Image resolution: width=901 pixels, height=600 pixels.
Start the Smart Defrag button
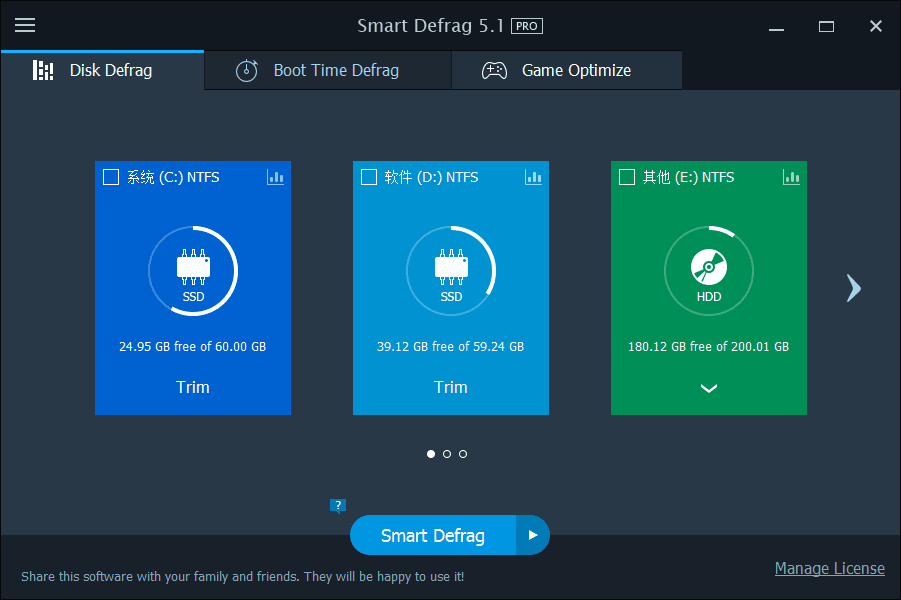coord(433,535)
